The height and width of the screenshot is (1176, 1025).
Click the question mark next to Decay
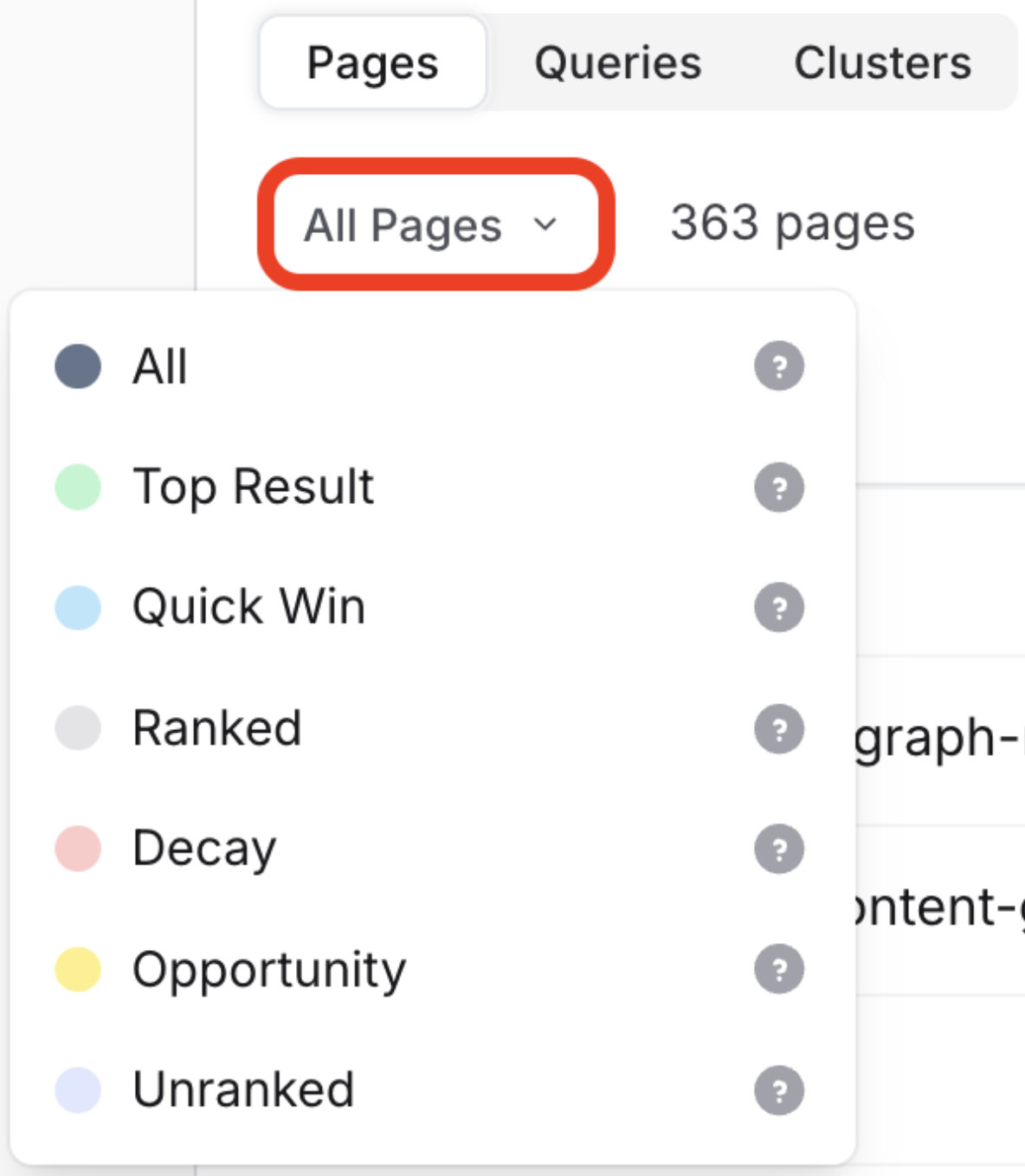pyautogui.click(x=779, y=849)
